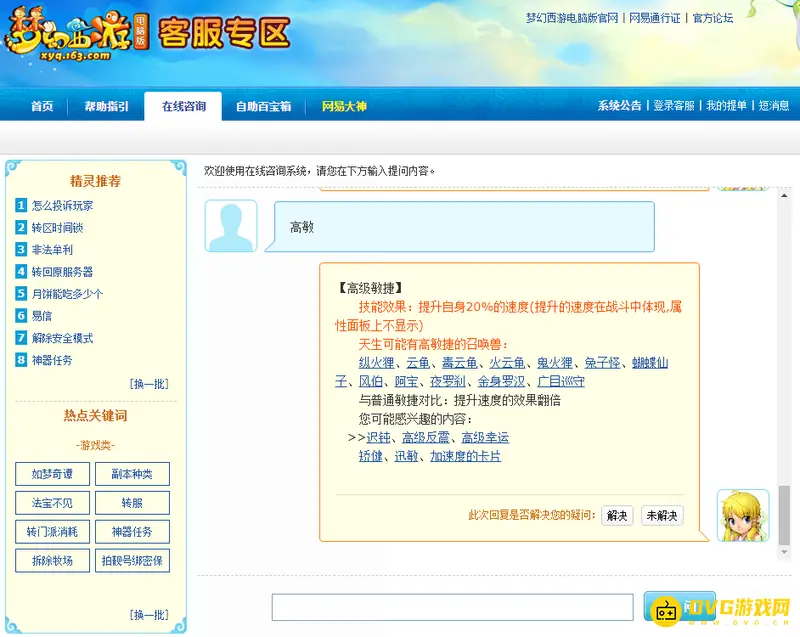The width and height of the screenshot is (800, 637).
Task: Open the 云龟 summon link
Action: point(418,363)
